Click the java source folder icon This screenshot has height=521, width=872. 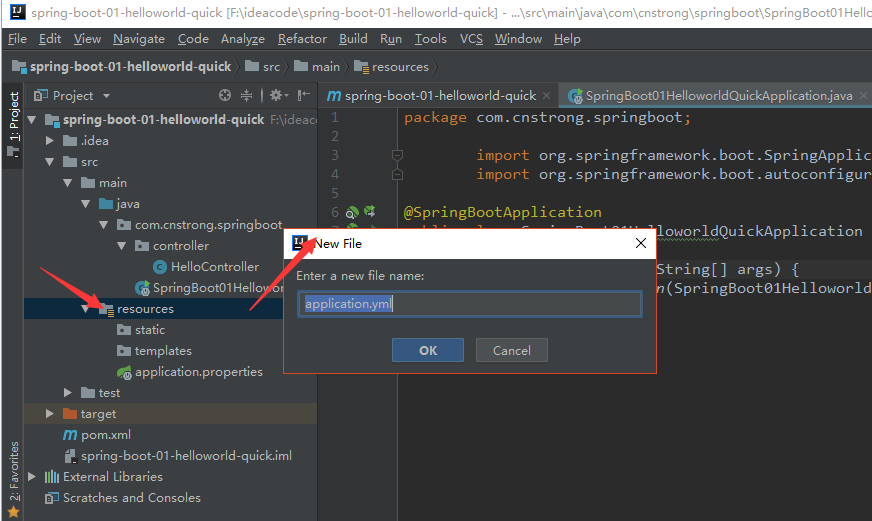tap(106, 204)
